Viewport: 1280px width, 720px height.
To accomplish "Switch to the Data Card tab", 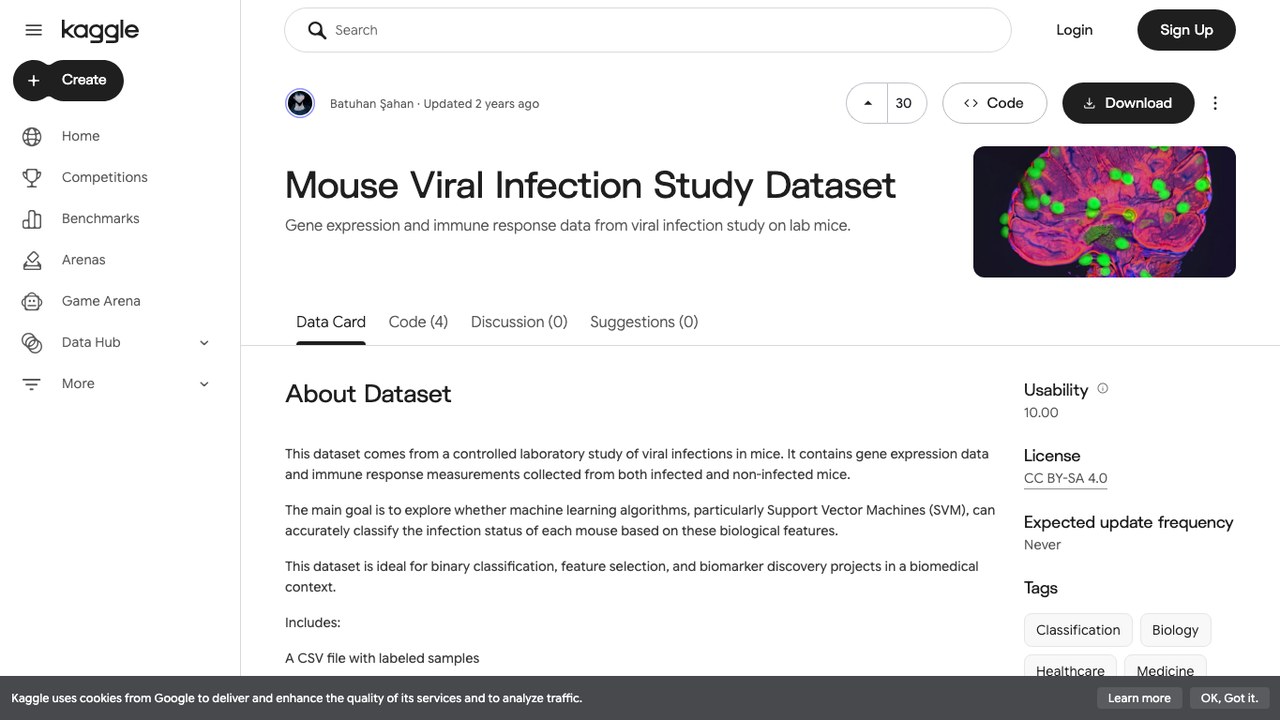I will click(x=331, y=322).
